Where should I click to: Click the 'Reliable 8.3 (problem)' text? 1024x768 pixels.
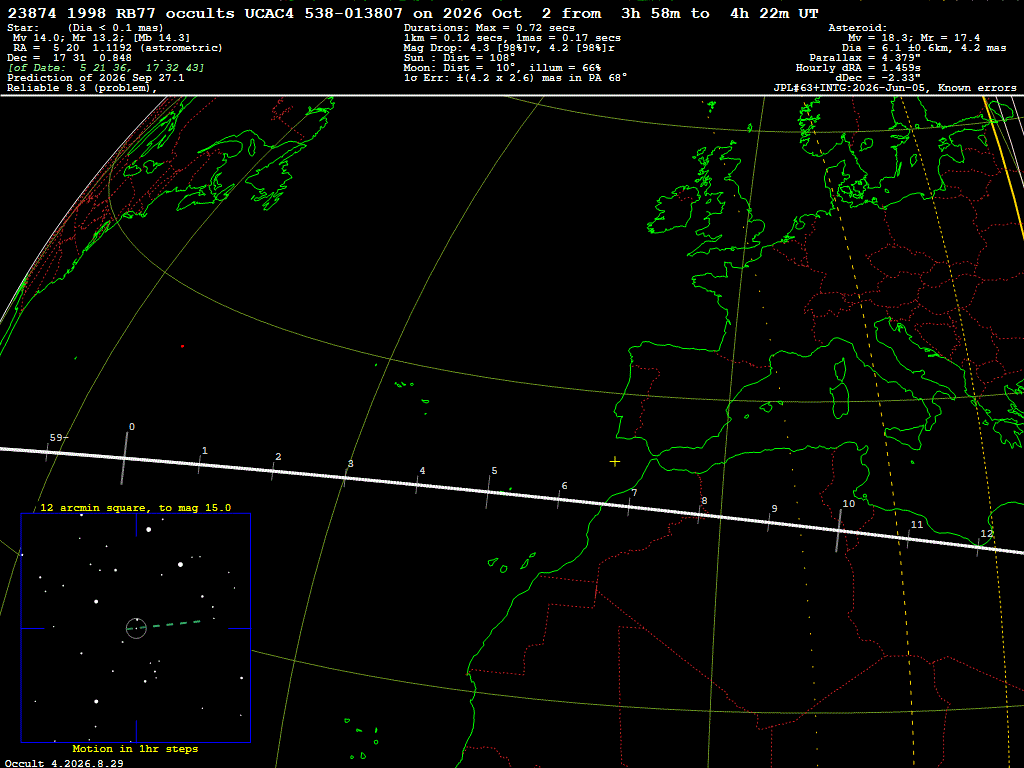82,88
